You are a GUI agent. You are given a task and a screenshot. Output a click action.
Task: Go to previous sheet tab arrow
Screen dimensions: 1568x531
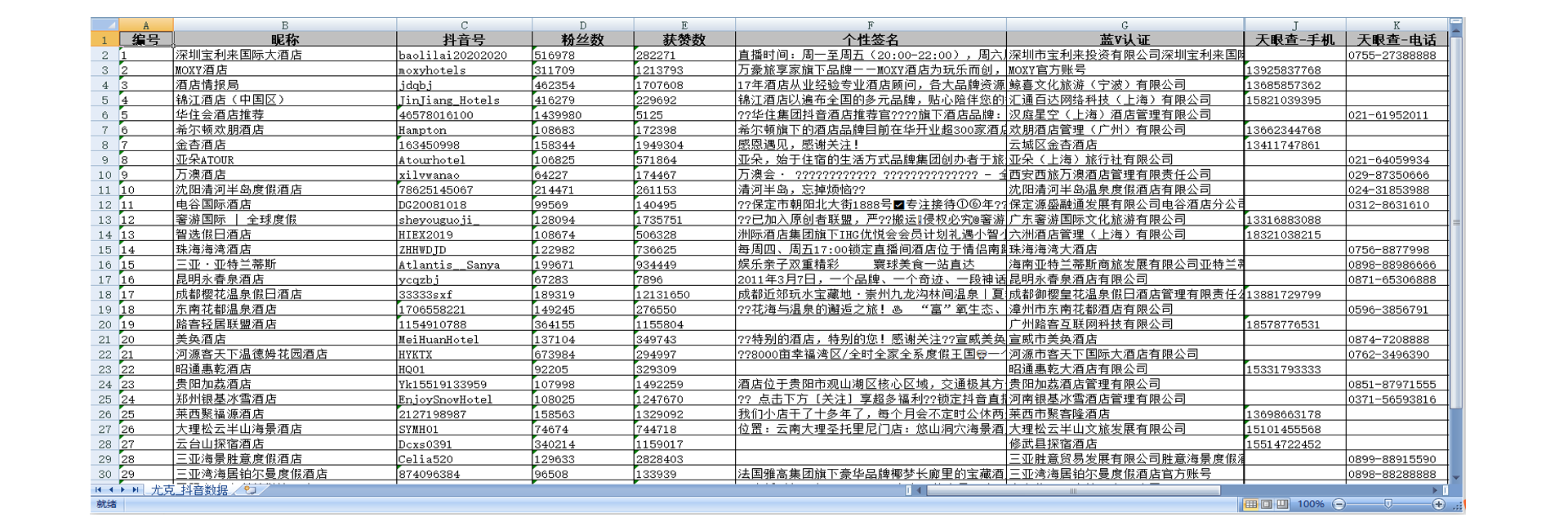(x=111, y=490)
